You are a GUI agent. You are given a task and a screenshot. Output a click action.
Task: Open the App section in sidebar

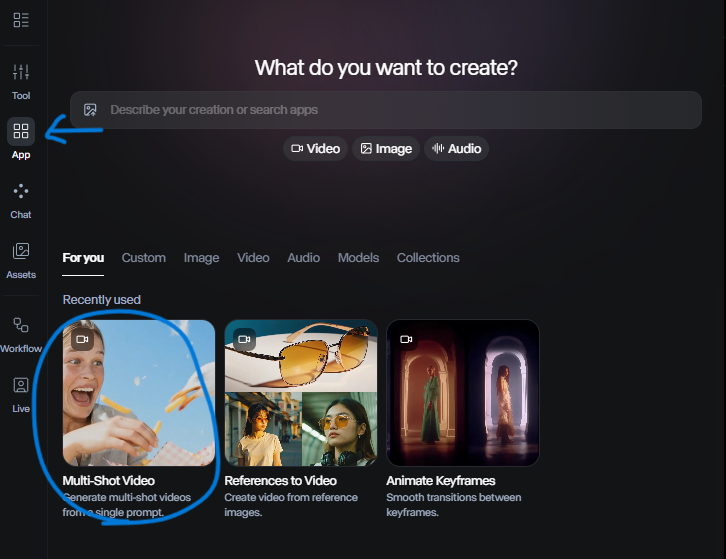[x=21, y=139]
